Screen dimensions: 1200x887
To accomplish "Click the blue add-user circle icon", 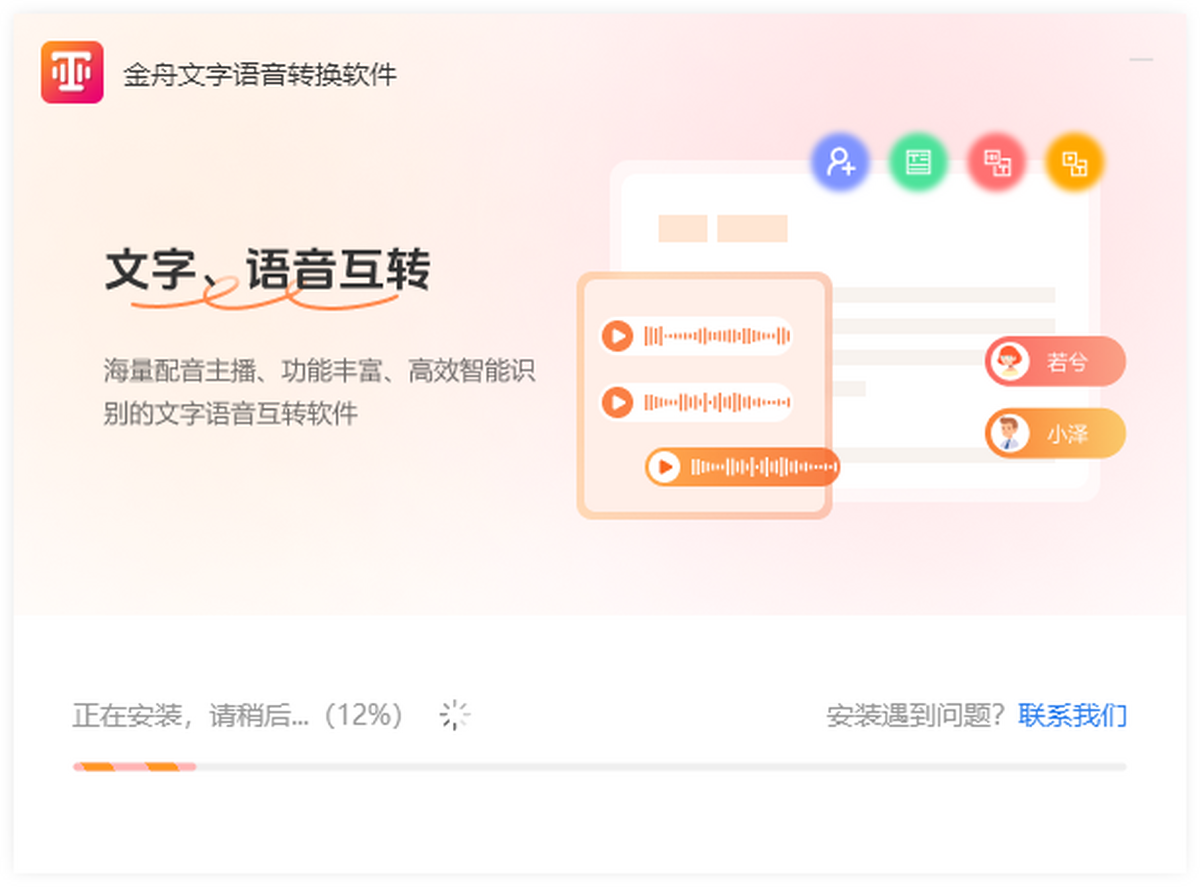I will click(840, 162).
